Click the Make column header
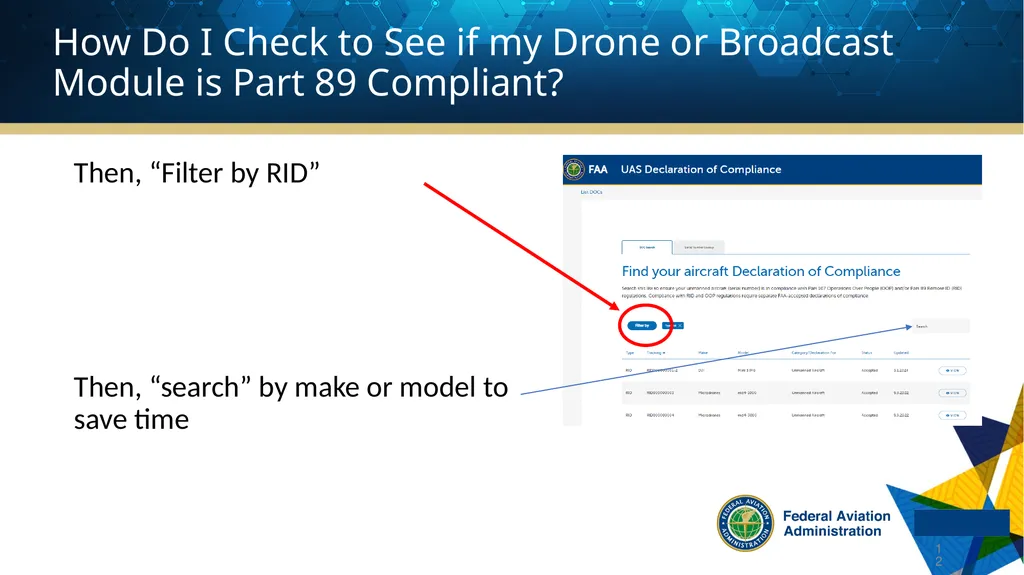Screen dimensions: 1024x575 click(x=703, y=353)
